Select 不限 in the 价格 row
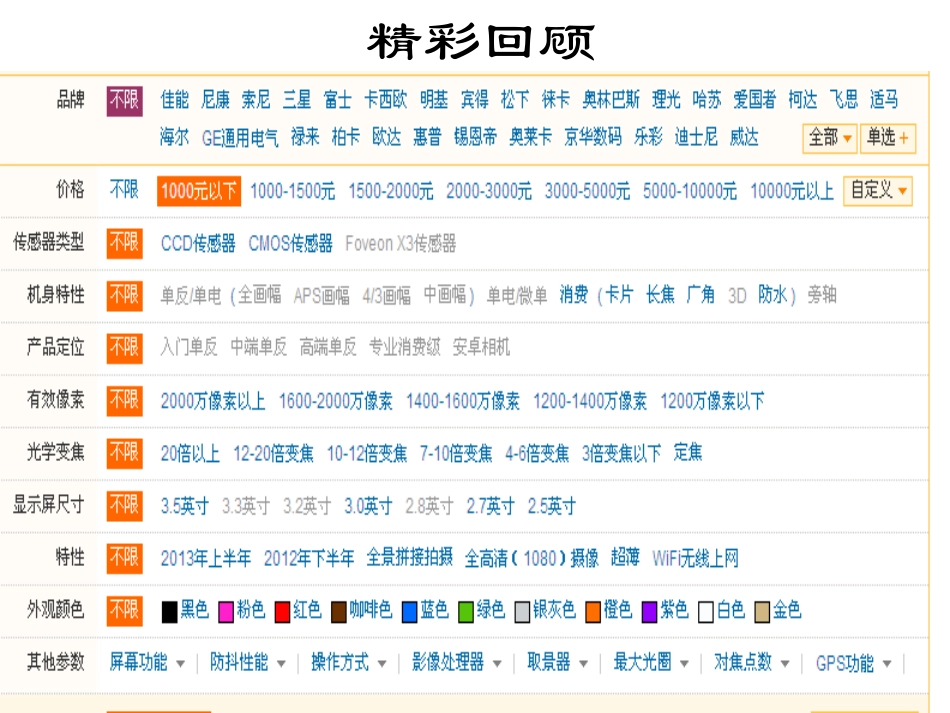 click(x=124, y=190)
